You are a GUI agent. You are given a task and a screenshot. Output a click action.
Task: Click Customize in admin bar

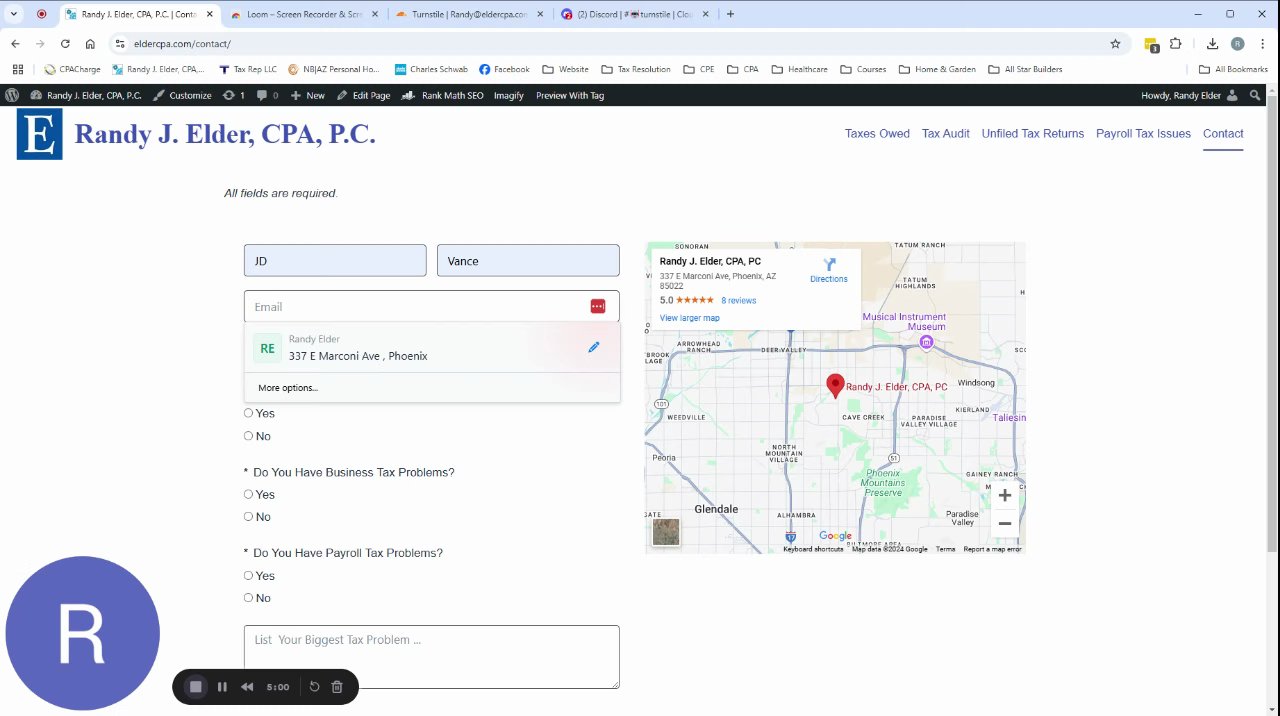(182, 95)
